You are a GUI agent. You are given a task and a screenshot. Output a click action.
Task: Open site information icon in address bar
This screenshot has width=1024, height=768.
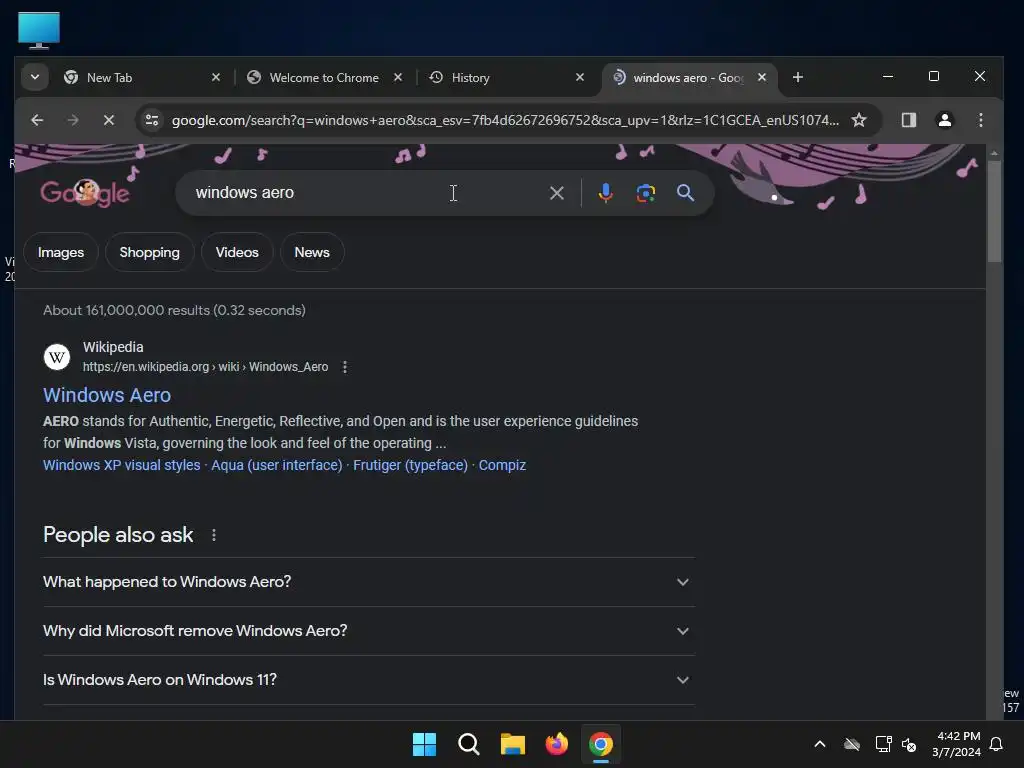[x=152, y=120]
